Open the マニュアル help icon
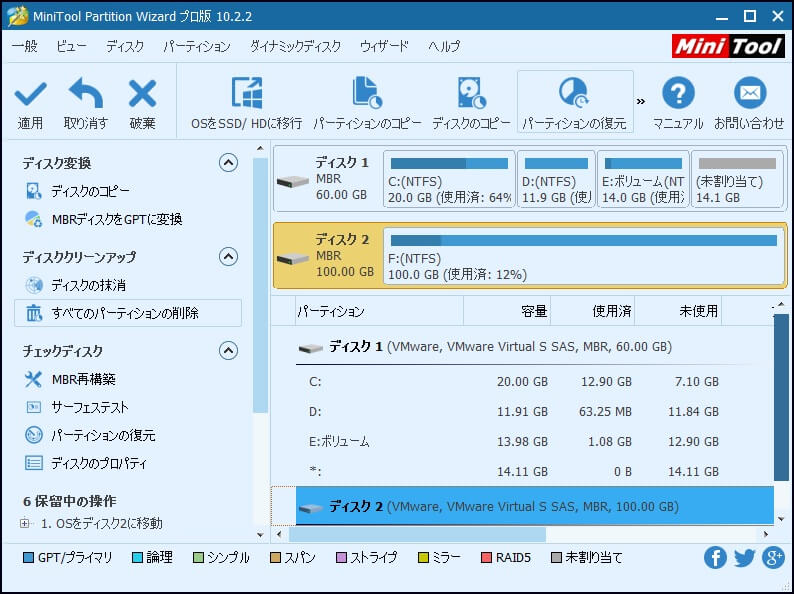794x594 pixels. pyautogui.click(x=678, y=96)
